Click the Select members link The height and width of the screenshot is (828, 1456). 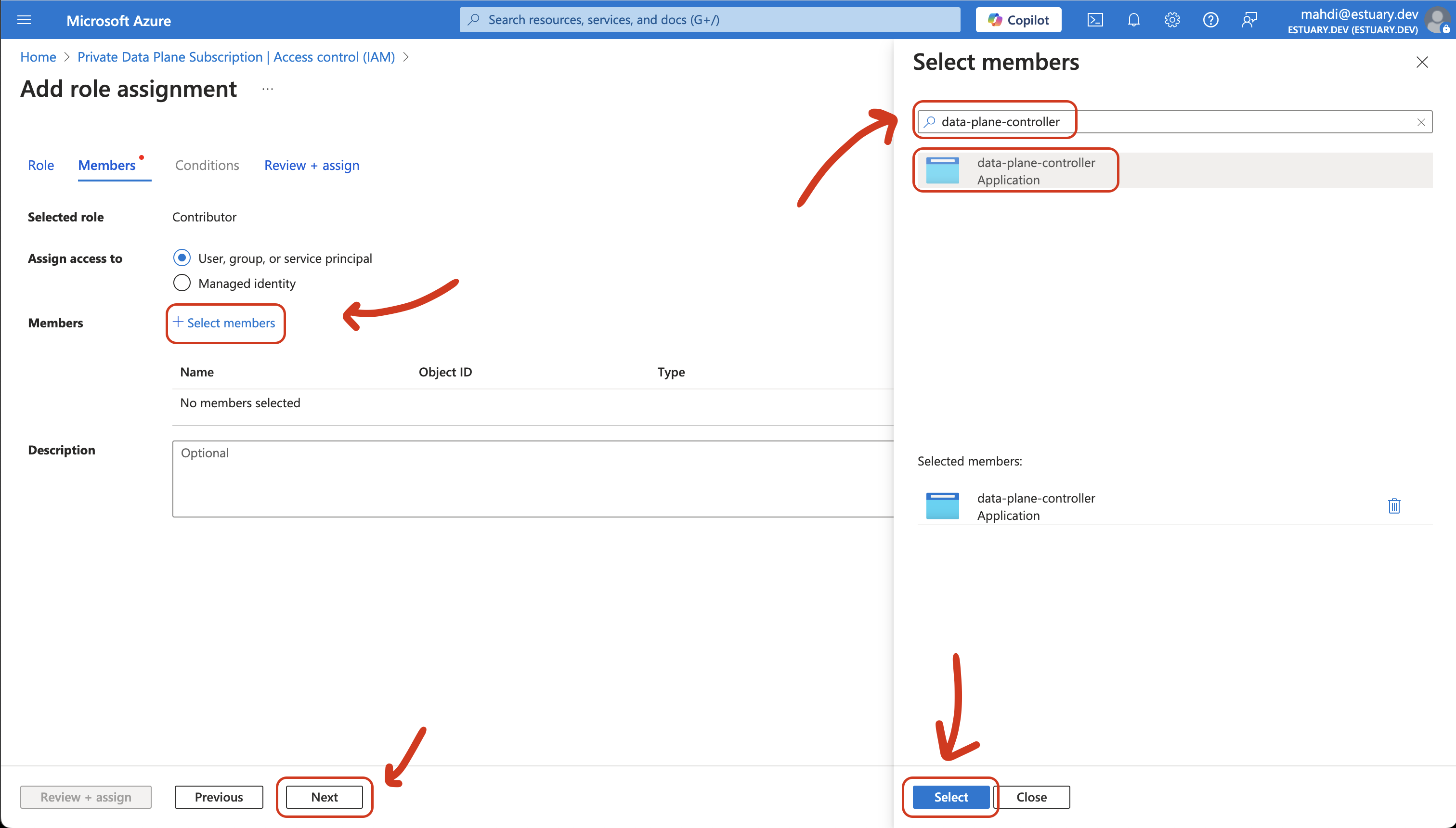pyautogui.click(x=225, y=323)
